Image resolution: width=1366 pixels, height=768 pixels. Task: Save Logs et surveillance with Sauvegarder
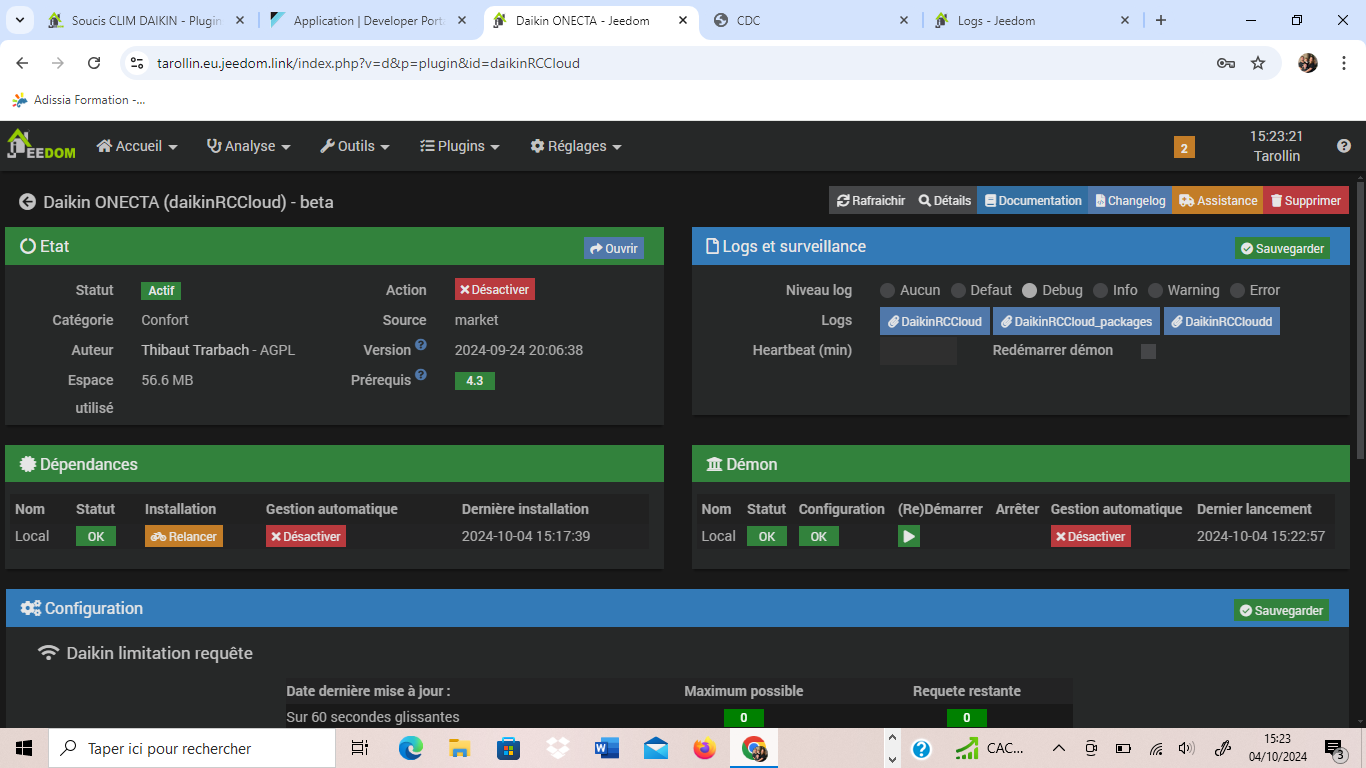point(1282,248)
